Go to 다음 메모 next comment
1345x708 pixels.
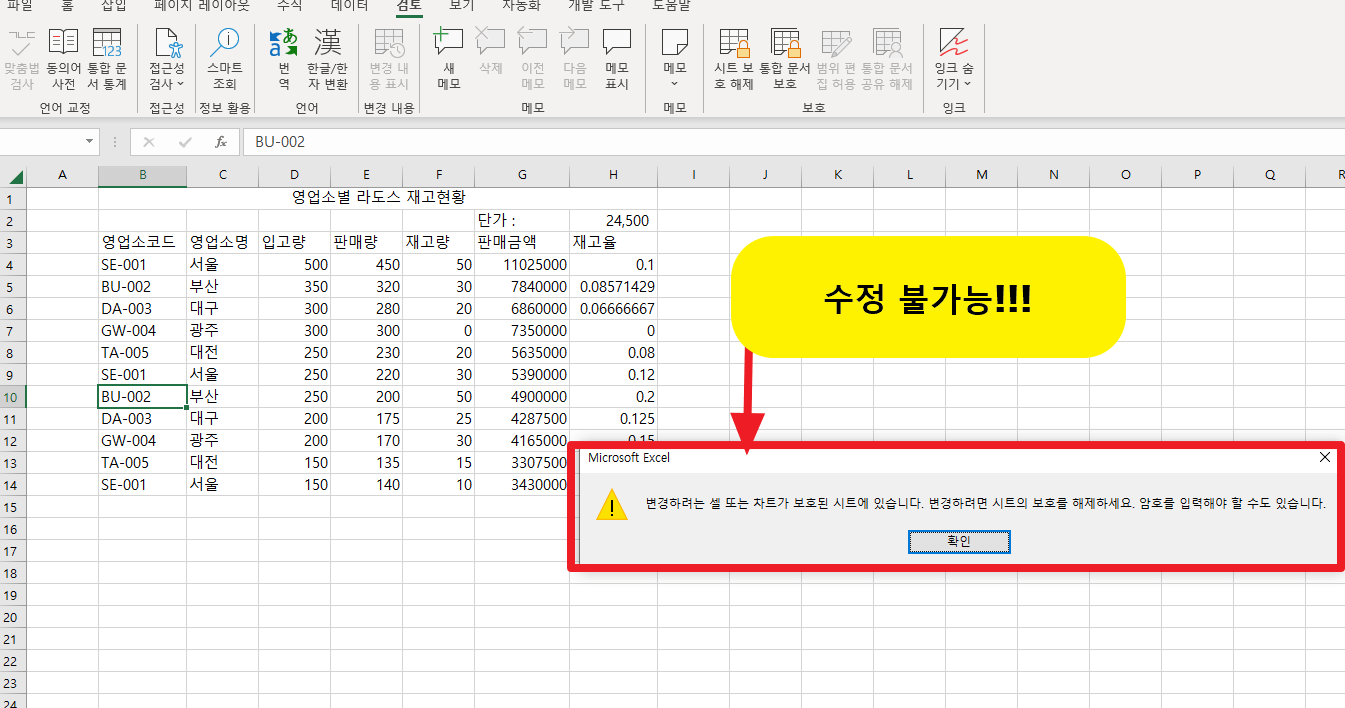pyautogui.click(x=574, y=60)
